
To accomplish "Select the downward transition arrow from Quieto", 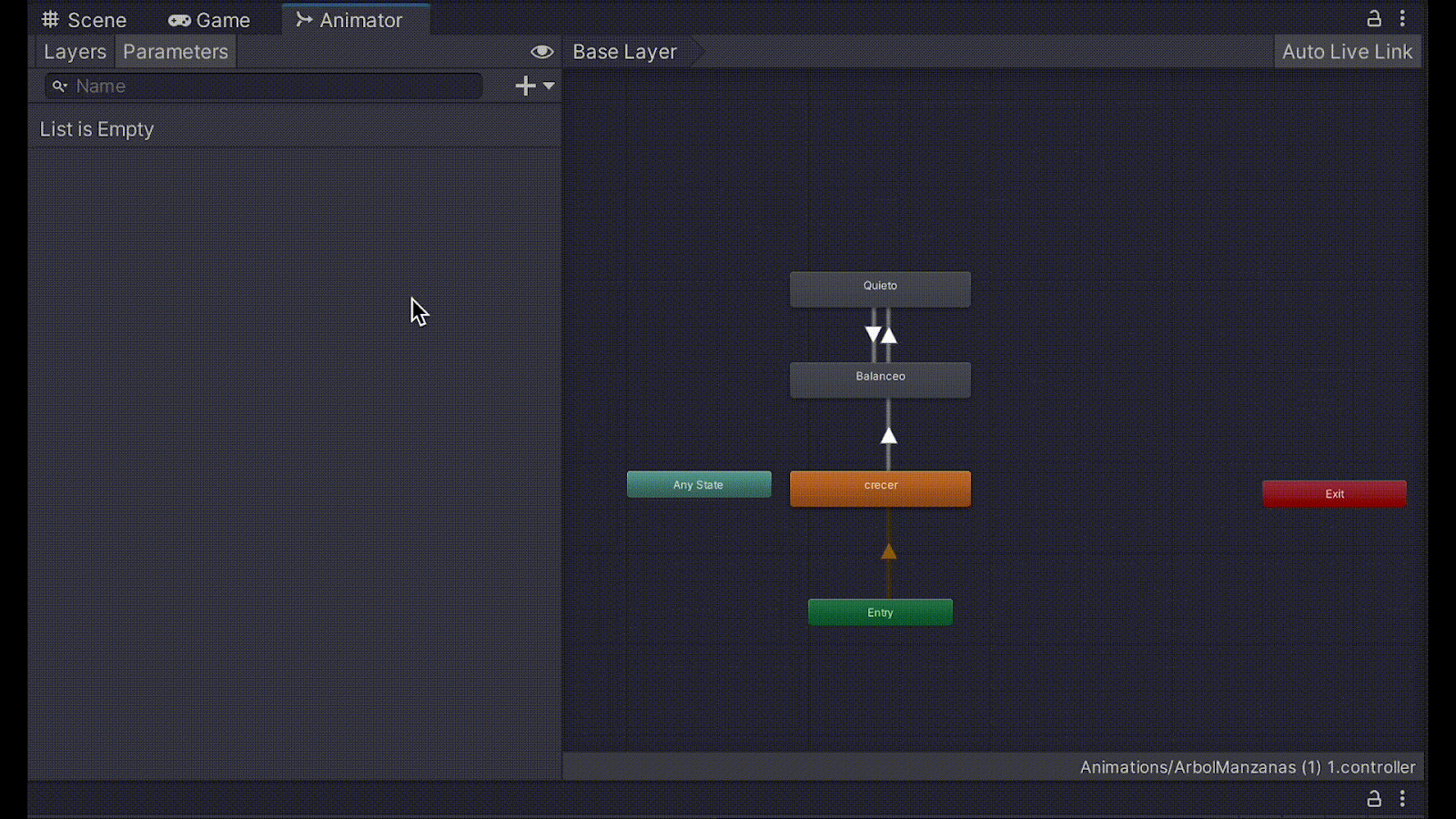I will point(873,334).
